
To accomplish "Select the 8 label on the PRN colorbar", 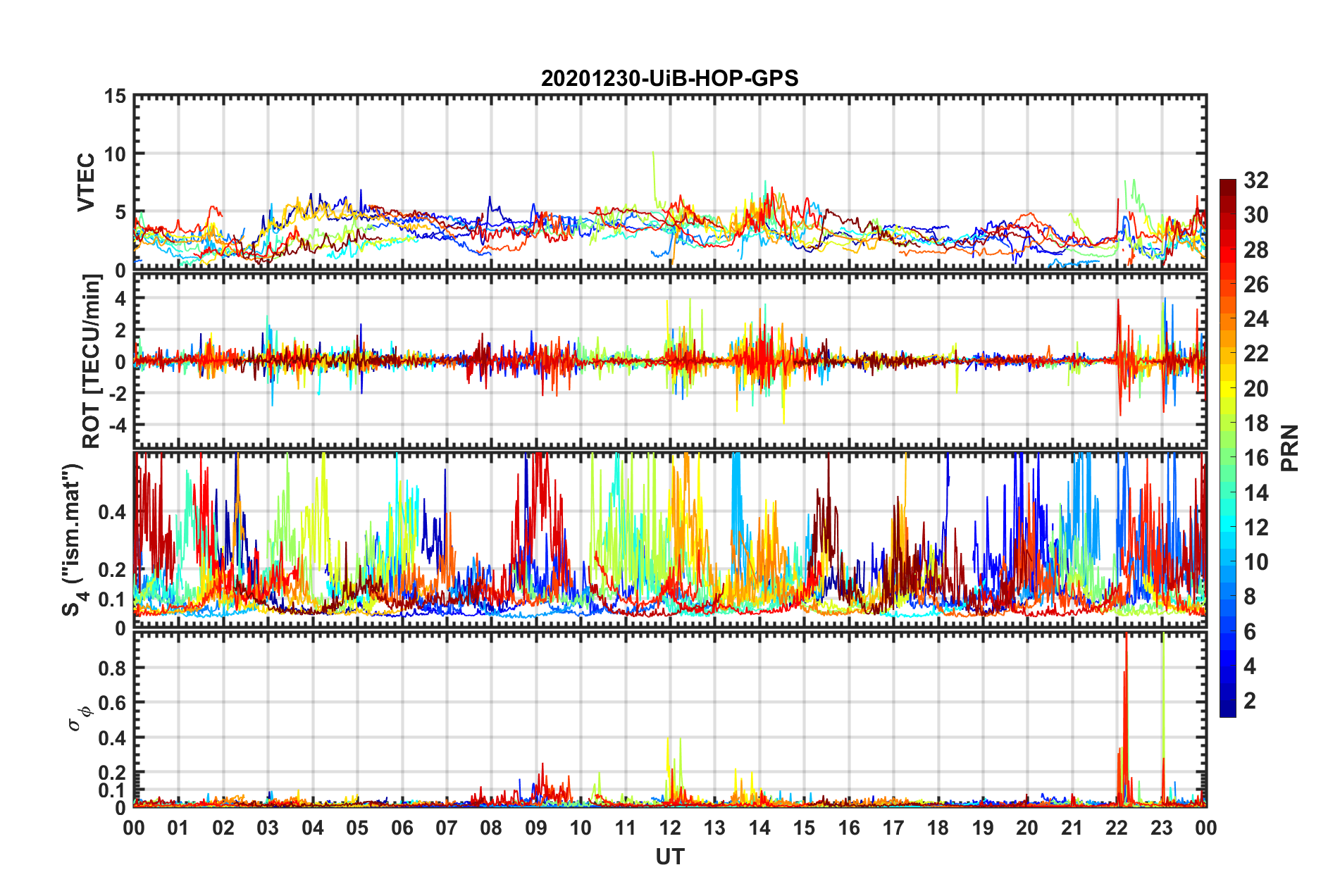I will pyautogui.click(x=1250, y=597).
